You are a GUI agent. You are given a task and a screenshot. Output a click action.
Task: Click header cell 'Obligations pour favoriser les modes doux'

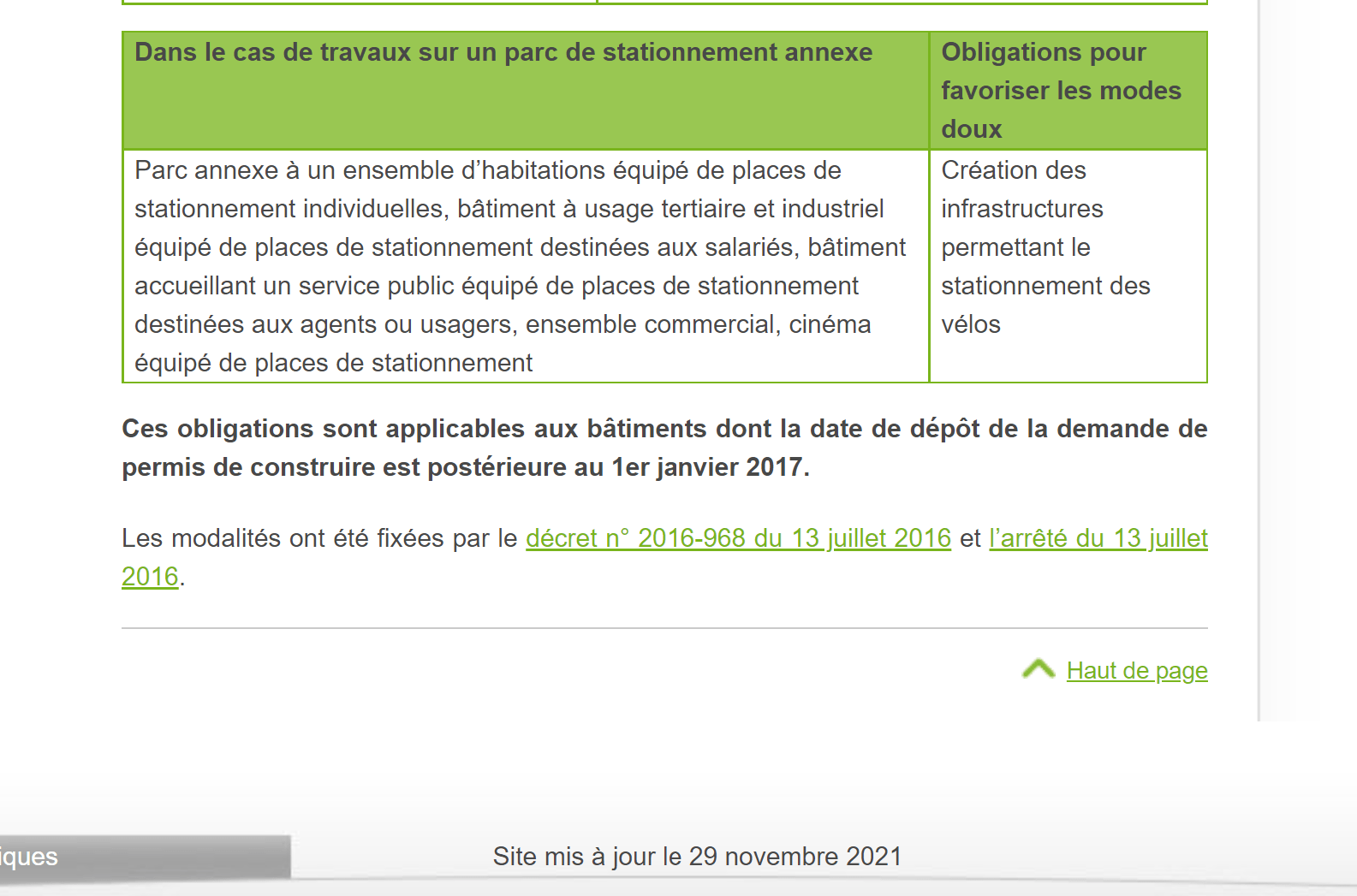point(1068,91)
